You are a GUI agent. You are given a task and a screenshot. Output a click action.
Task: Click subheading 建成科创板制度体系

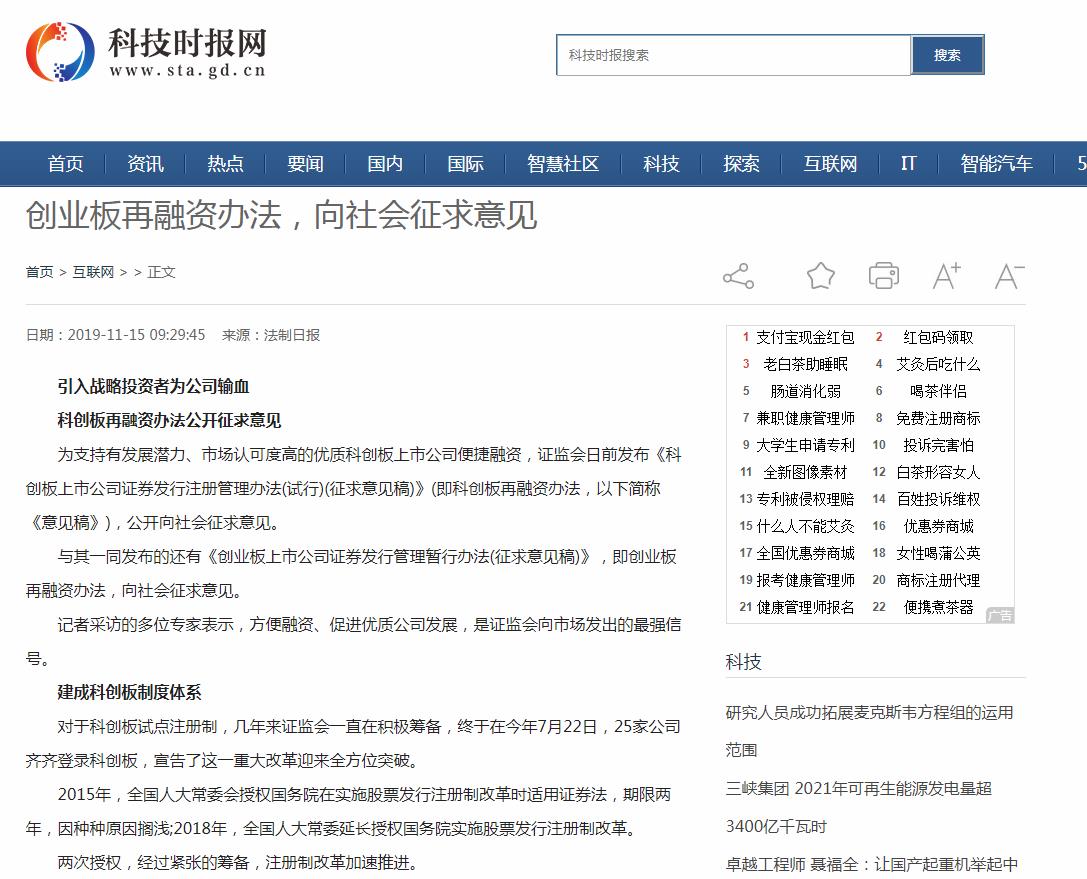(130, 693)
